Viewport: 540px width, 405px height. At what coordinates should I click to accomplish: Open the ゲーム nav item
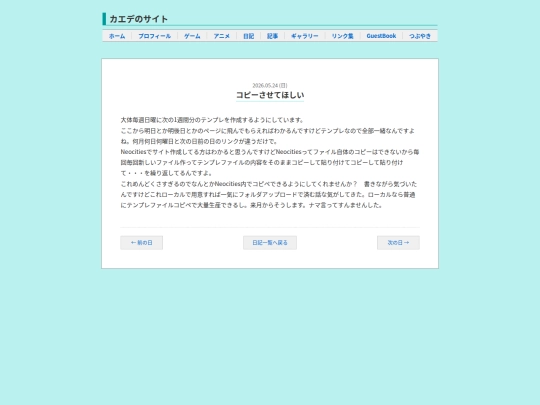pos(192,36)
